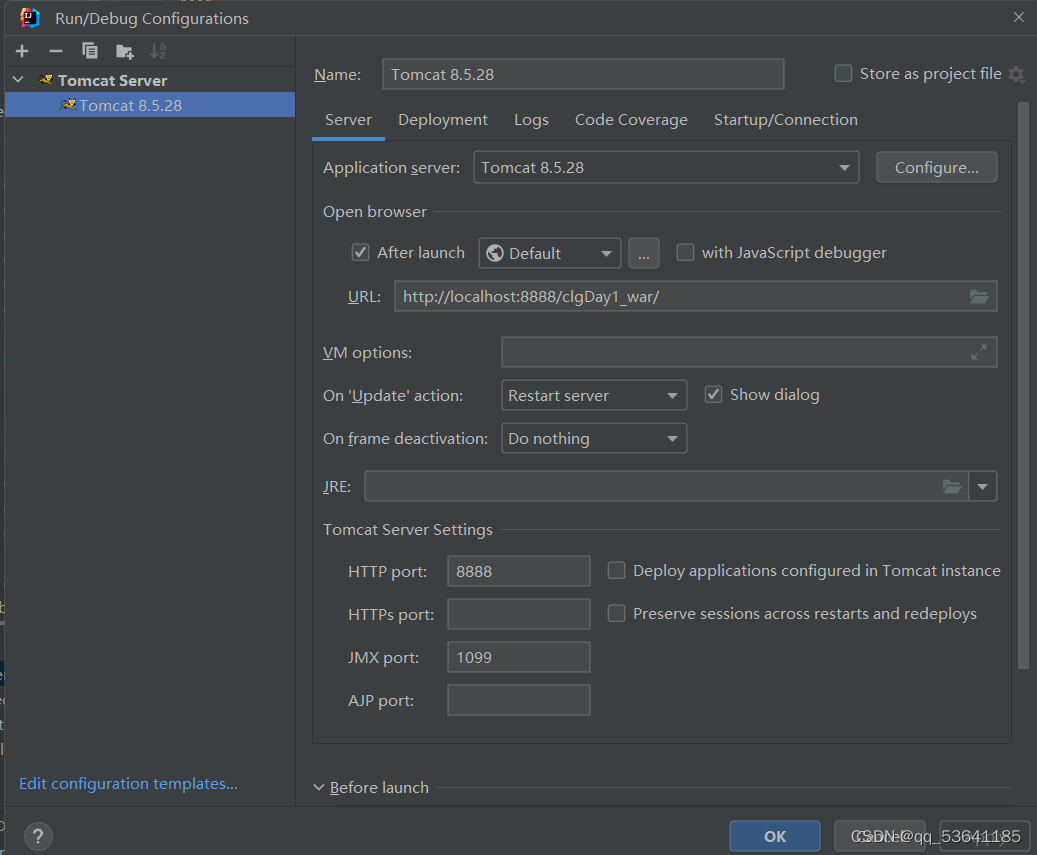Click the right panel vertical scrollbar

[1023, 385]
